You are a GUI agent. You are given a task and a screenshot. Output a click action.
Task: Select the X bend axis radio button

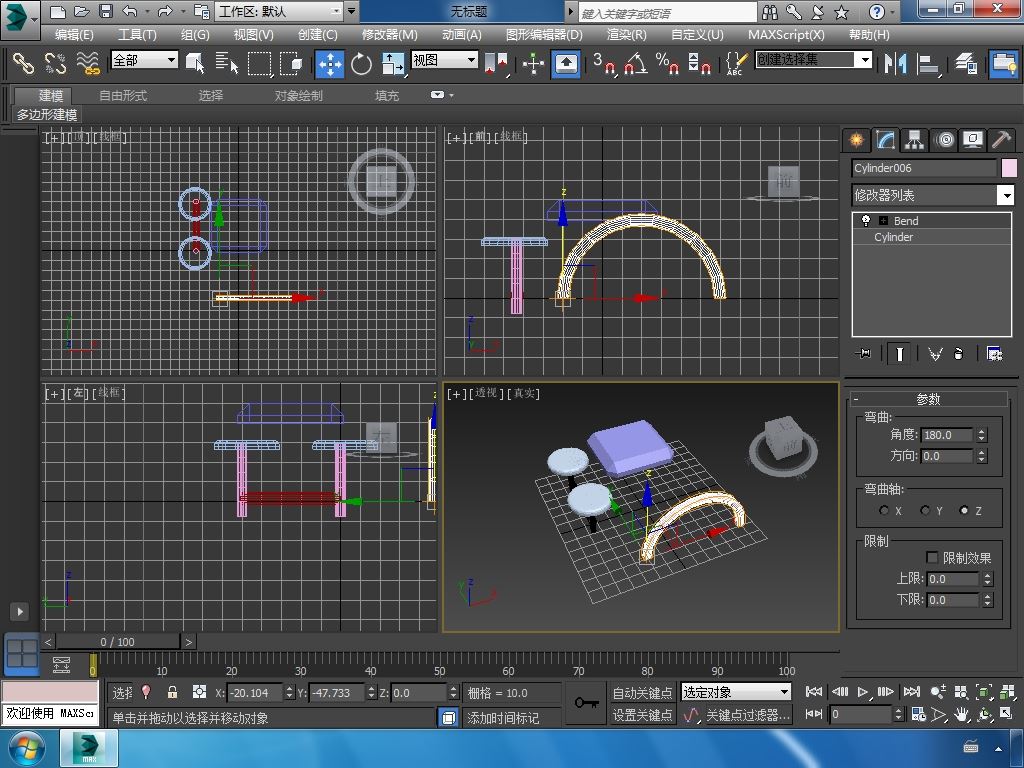pyautogui.click(x=884, y=511)
